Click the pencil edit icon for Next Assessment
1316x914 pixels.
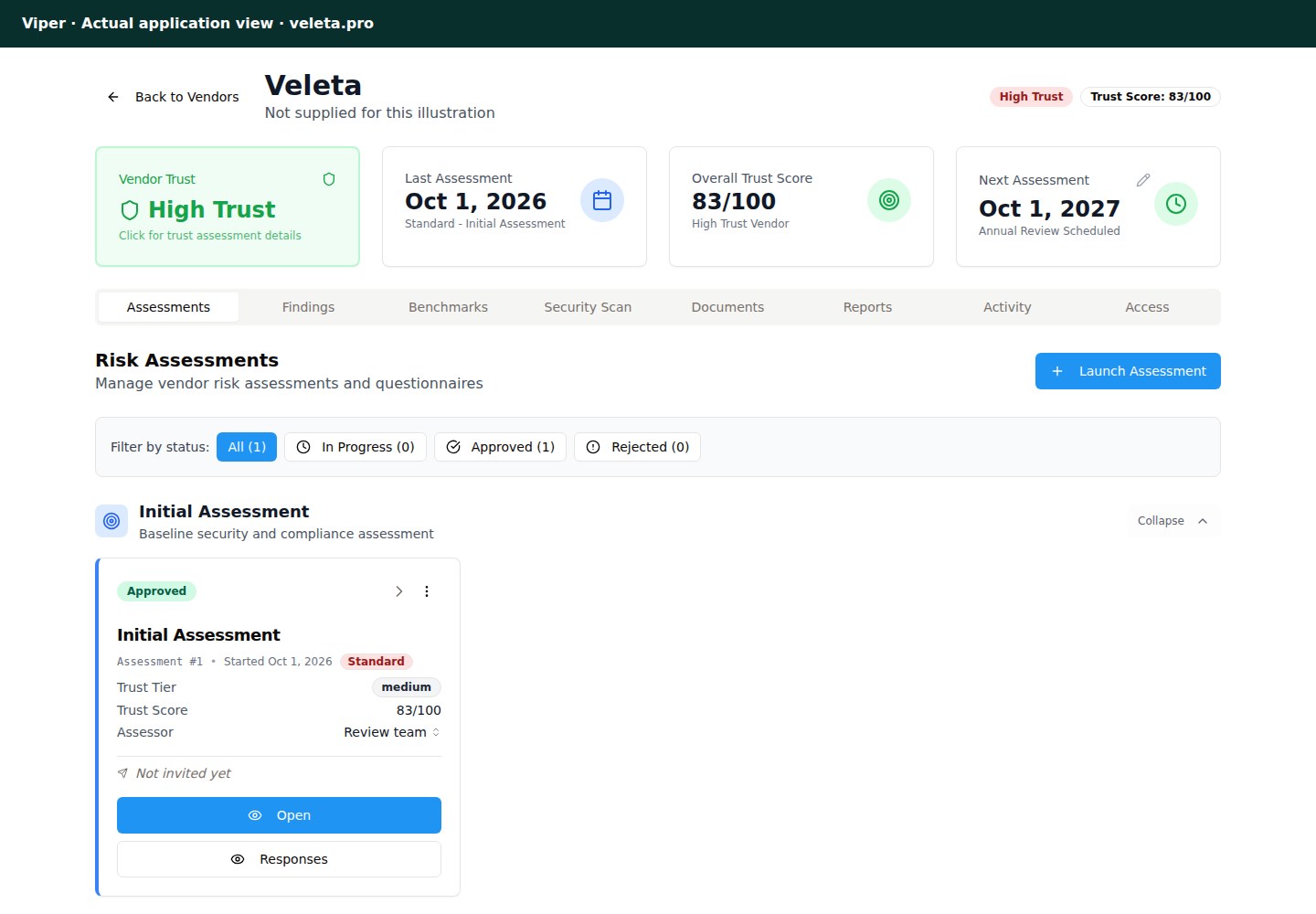(x=1143, y=180)
